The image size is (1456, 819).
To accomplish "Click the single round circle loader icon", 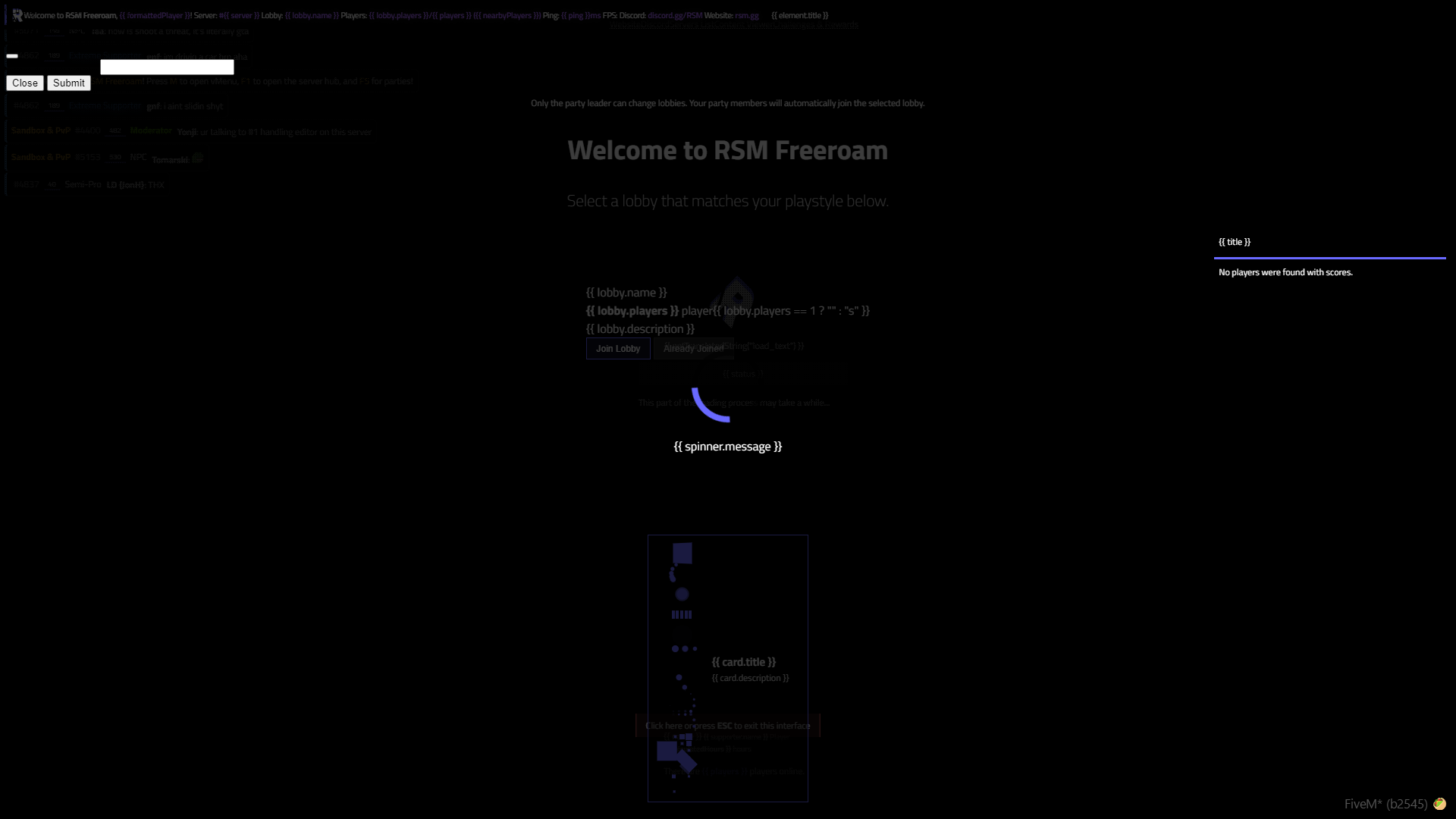I will point(682,594).
